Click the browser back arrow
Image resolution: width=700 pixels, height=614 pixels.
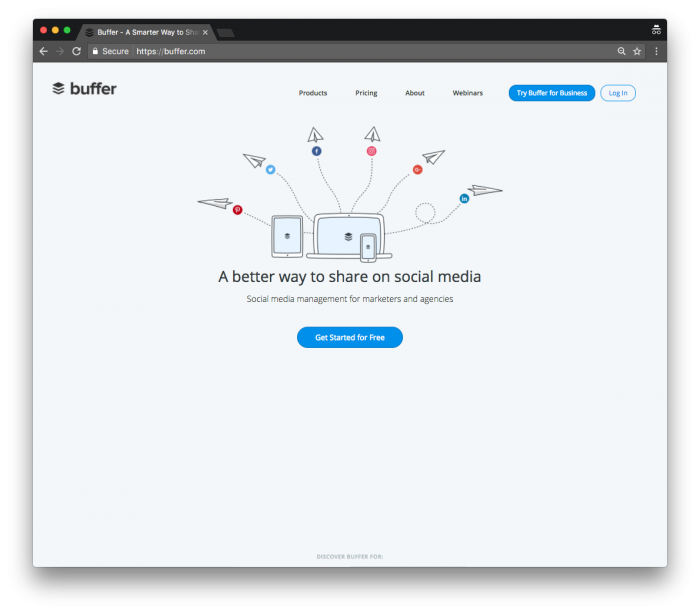click(43, 51)
